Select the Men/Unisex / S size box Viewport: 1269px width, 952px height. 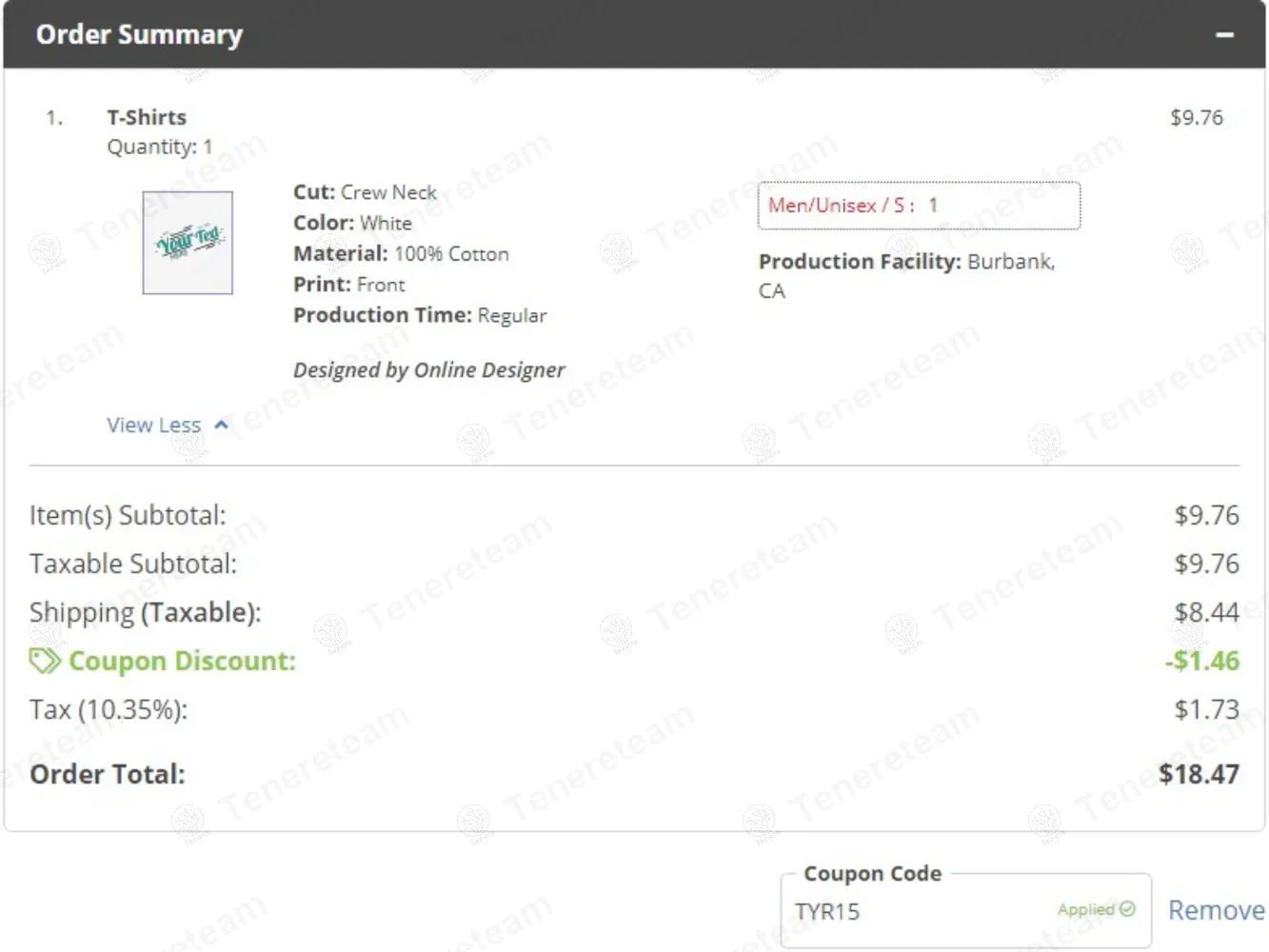(x=918, y=206)
